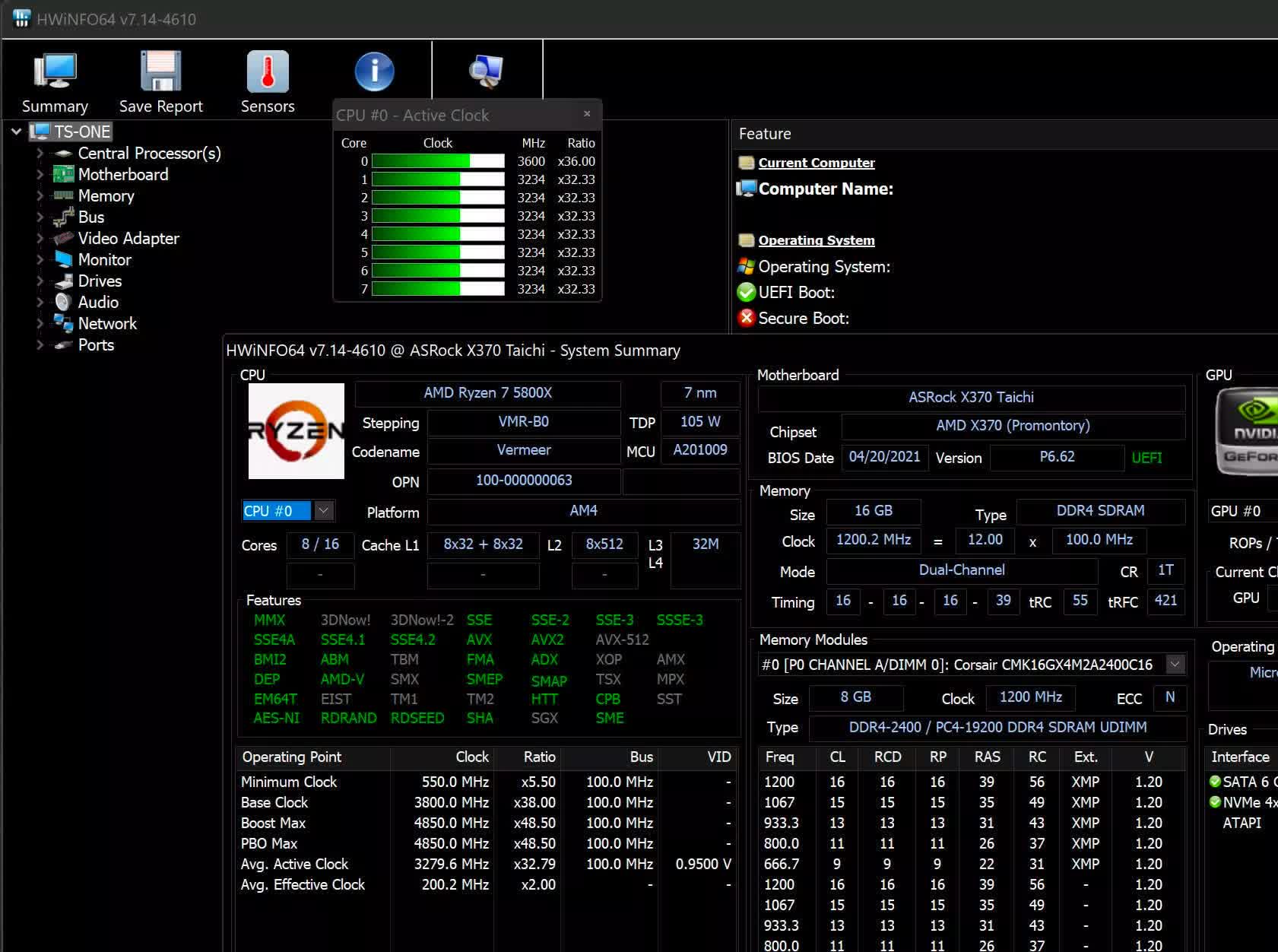Collapse the TS-ONE tree node

(16, 132)
